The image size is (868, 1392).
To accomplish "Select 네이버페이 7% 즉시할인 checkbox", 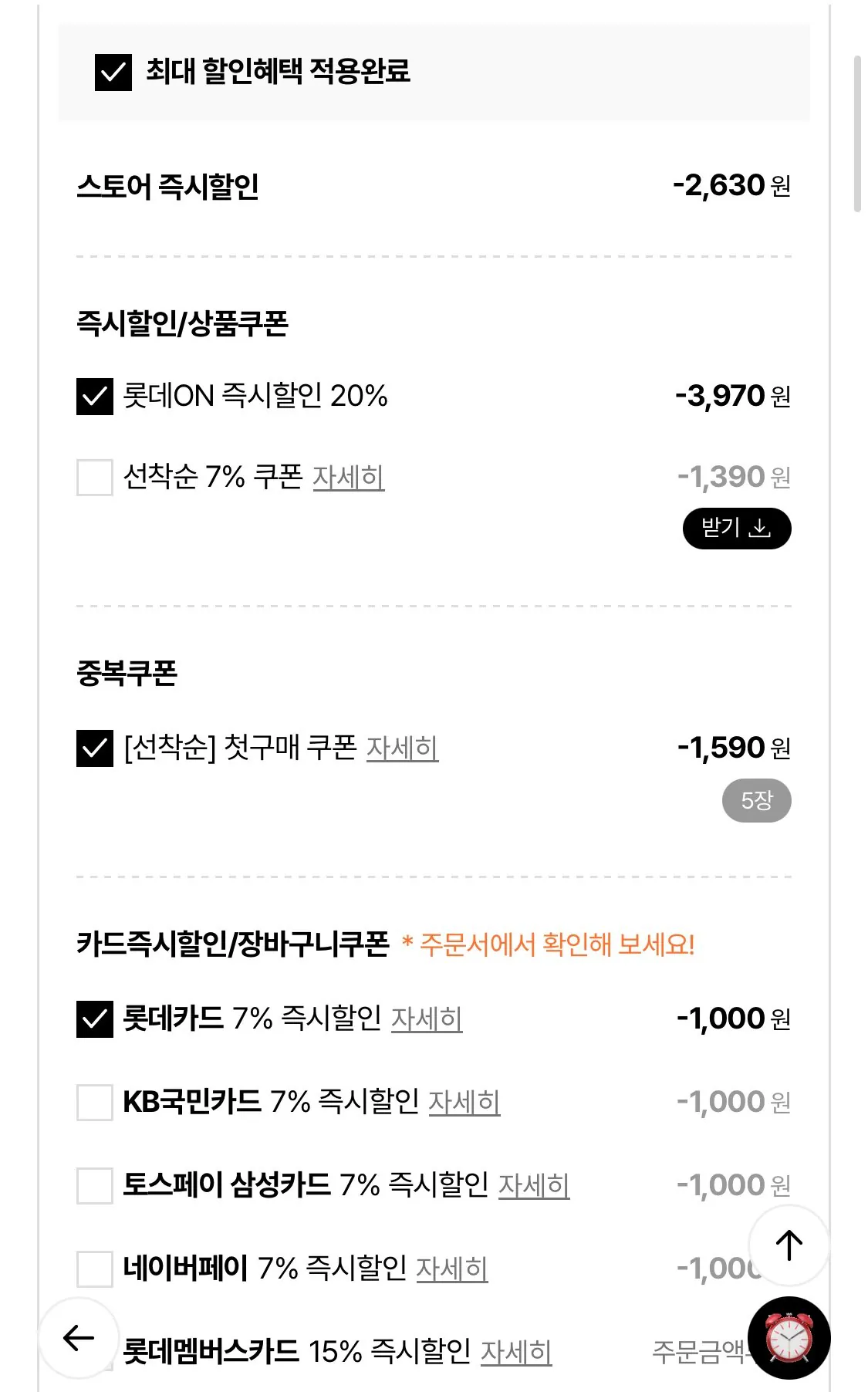I will click(x=95, y=1269).
